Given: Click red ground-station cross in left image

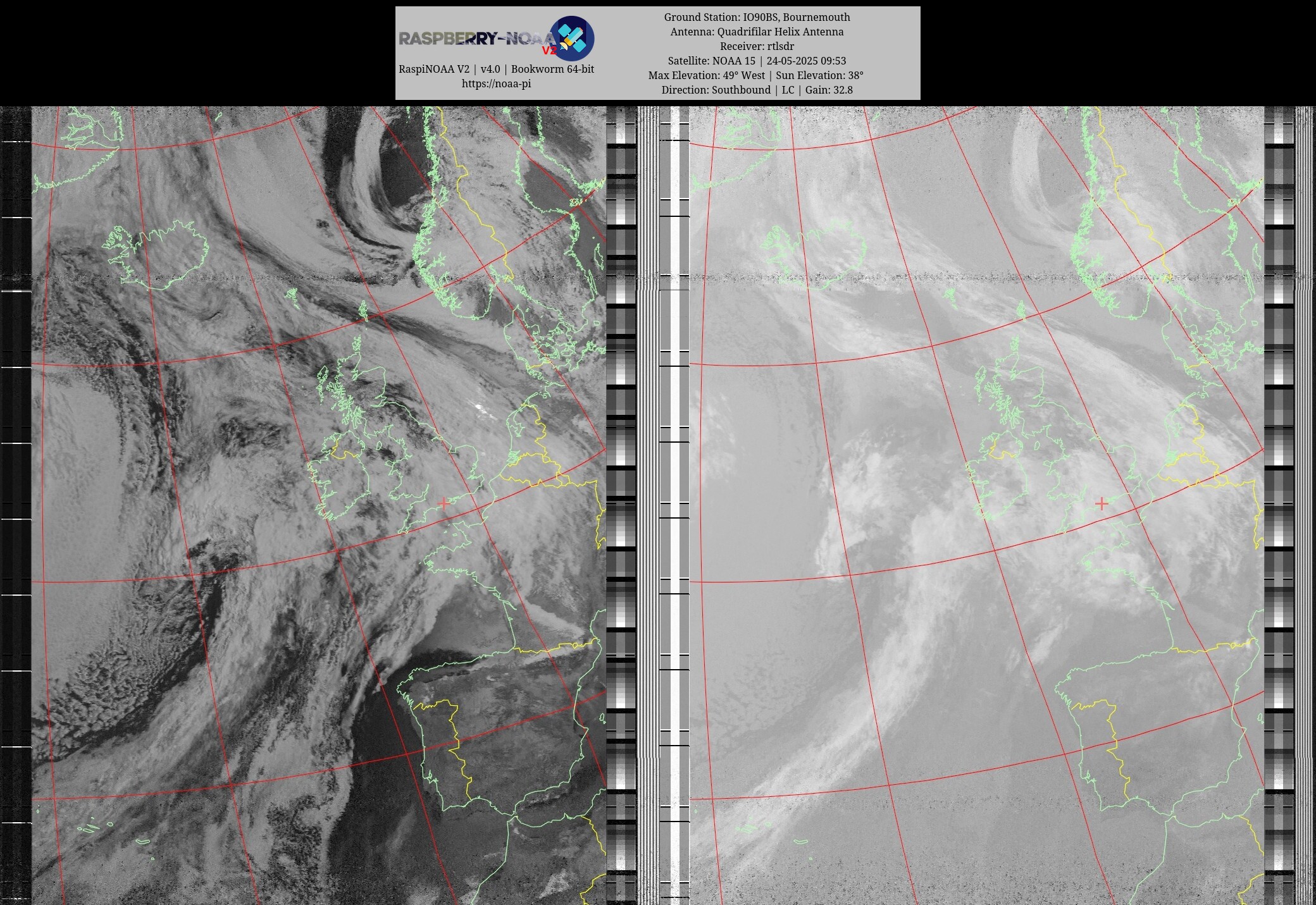Looking at the screenshot, I should 444,503.
